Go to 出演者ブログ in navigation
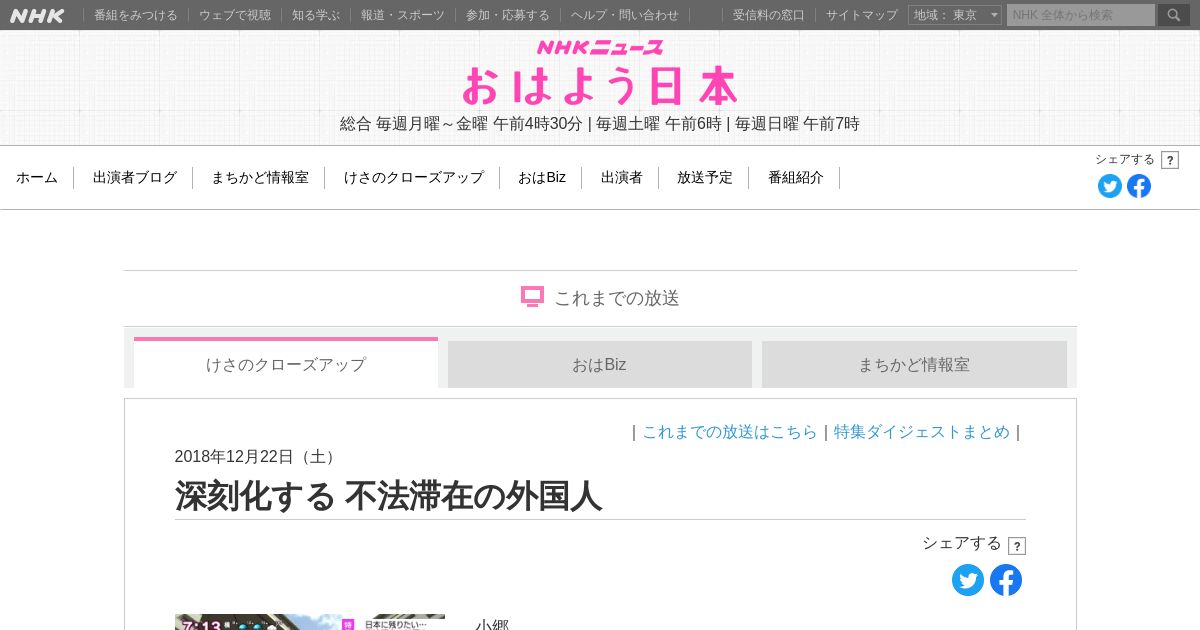Screen dimensions: 1200x630 pos(135,177)
